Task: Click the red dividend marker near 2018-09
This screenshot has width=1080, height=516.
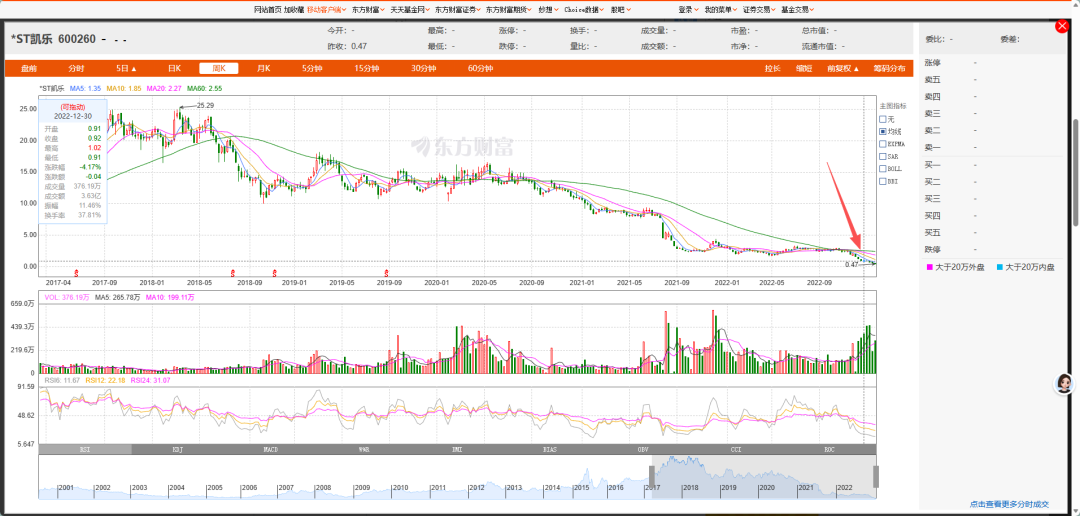Action: (x=233, y=274)
